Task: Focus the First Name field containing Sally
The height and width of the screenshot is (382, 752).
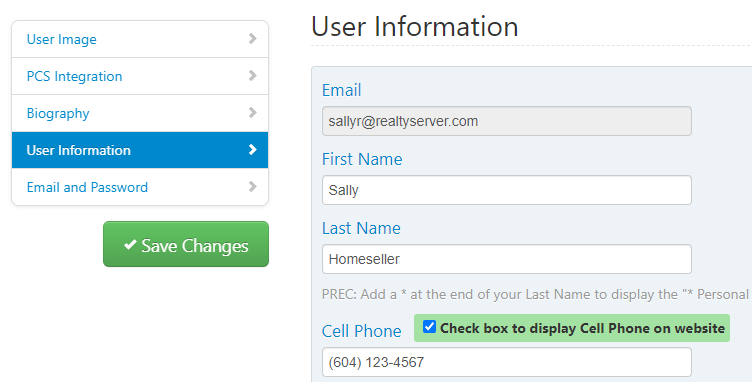Action: pos(507,190)
